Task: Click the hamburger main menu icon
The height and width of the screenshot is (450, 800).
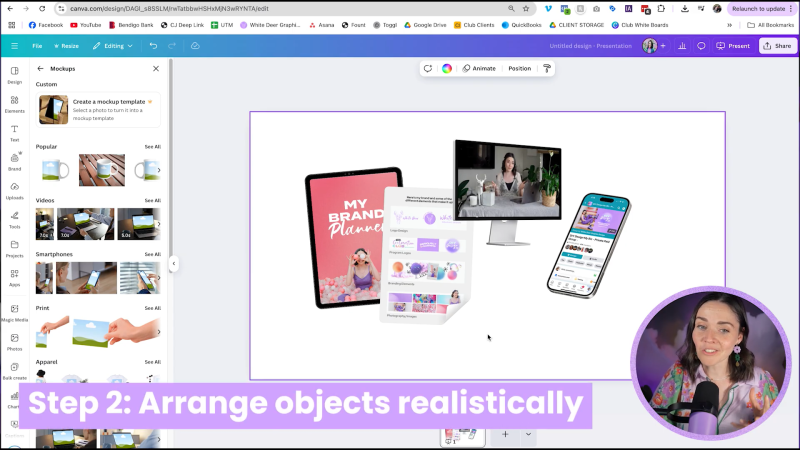Action: 14,46
